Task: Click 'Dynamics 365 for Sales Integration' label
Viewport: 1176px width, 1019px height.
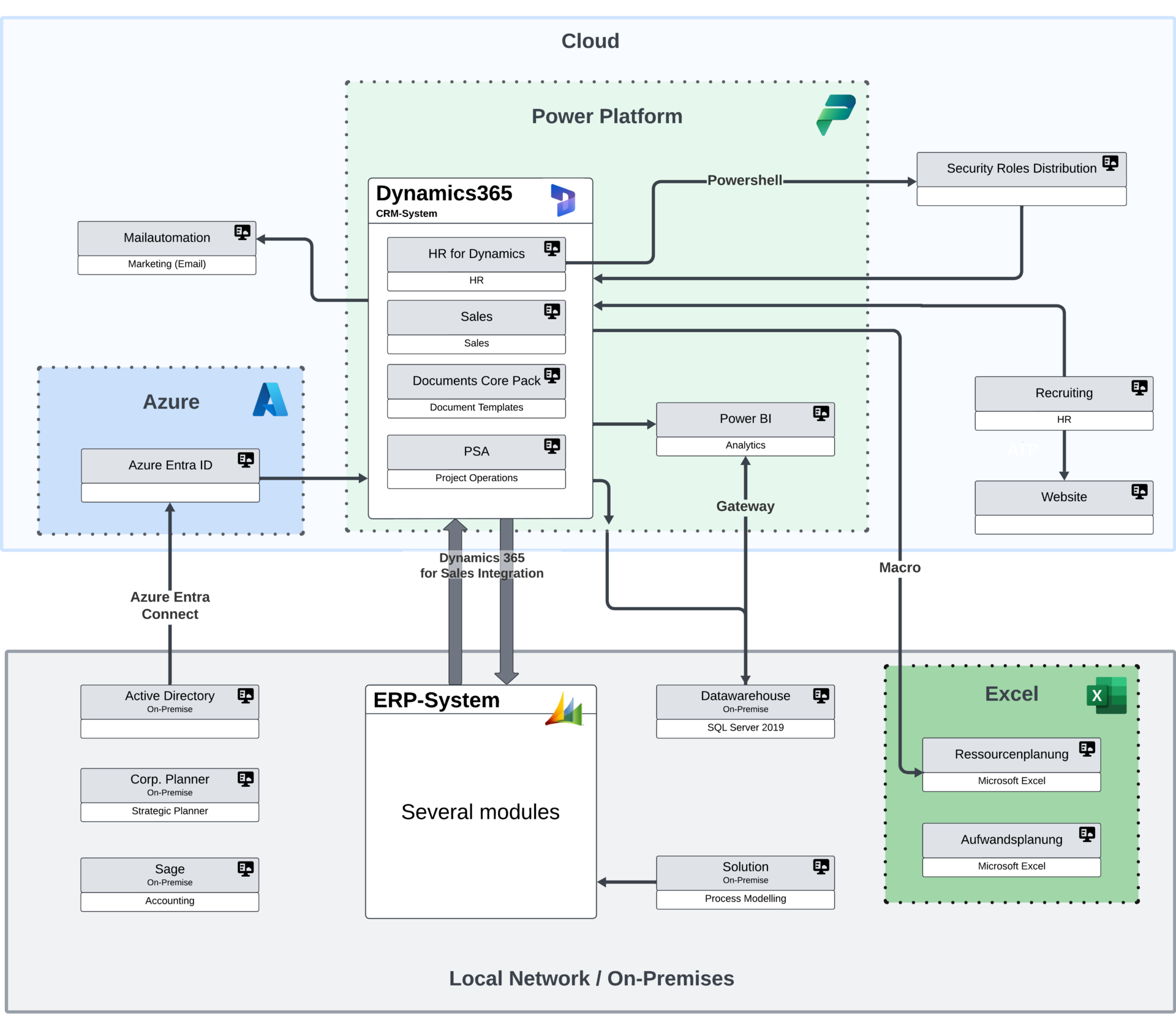Action: (481, 566)
